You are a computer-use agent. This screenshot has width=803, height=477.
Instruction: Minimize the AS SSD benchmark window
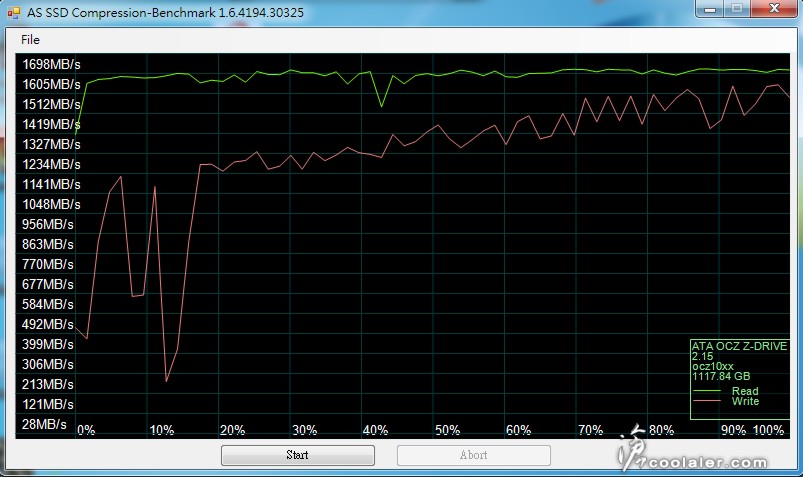pos(709,9)
